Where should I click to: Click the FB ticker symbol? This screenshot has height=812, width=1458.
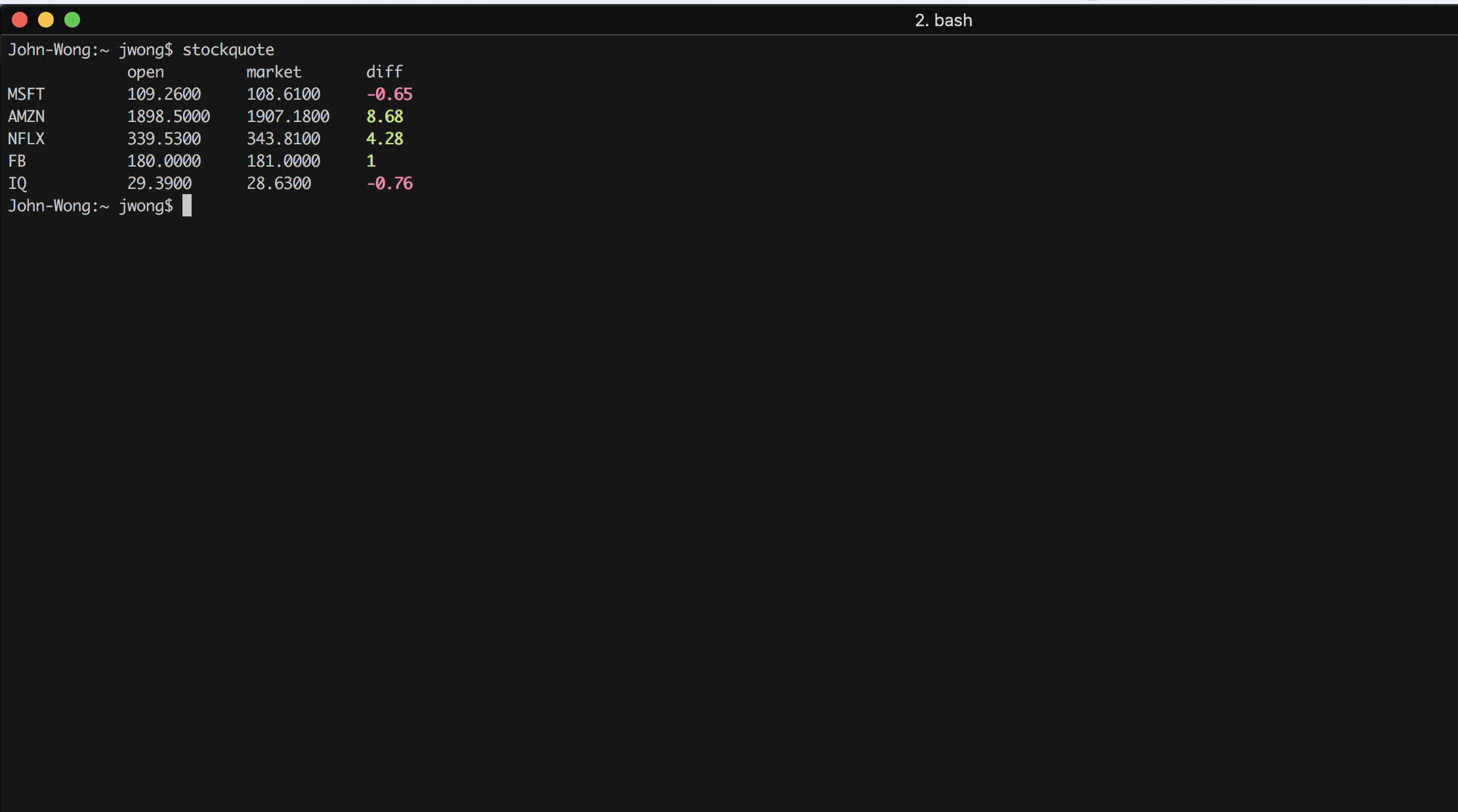tap(17, 161)
